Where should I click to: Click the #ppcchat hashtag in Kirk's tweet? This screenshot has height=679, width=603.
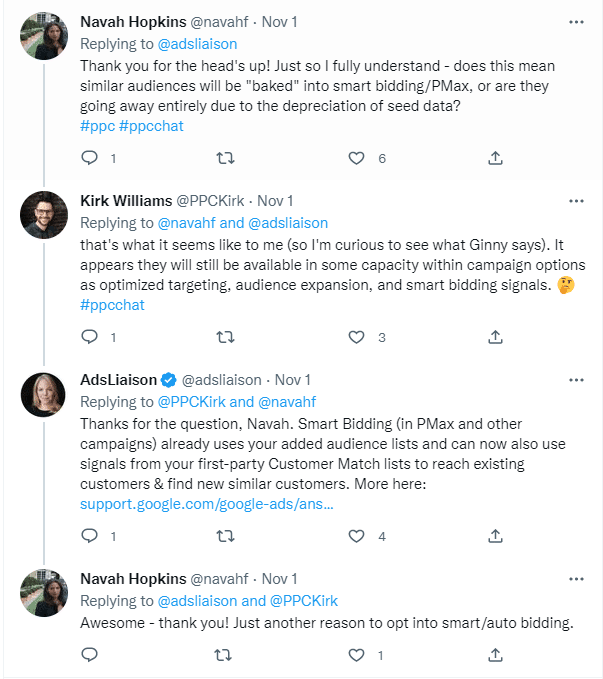pos(112,304)
